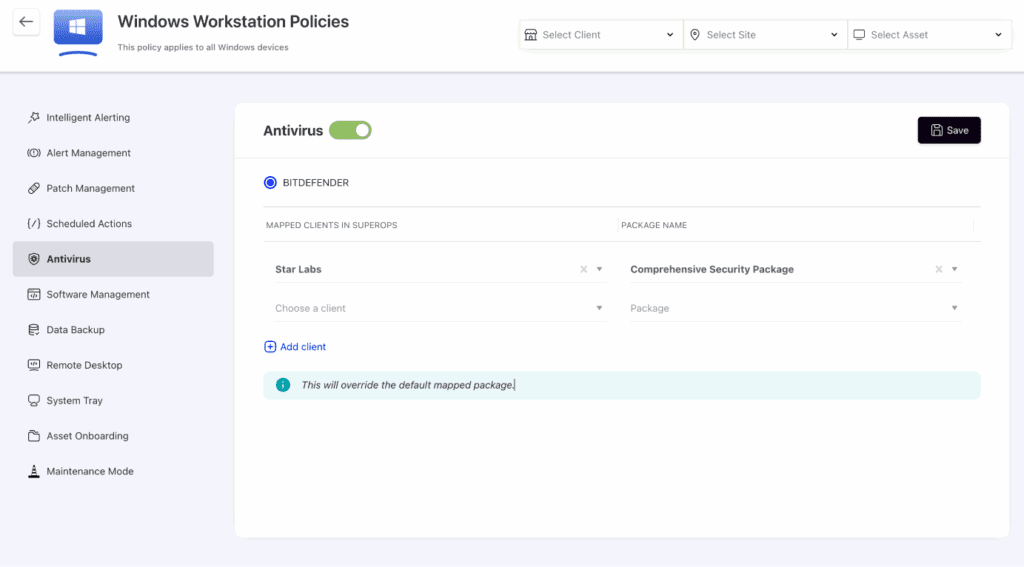Viewport: 1024px width, 567px height.
Task: Click the Maintenance Mode cone icon
Action: tap(34, 472)
